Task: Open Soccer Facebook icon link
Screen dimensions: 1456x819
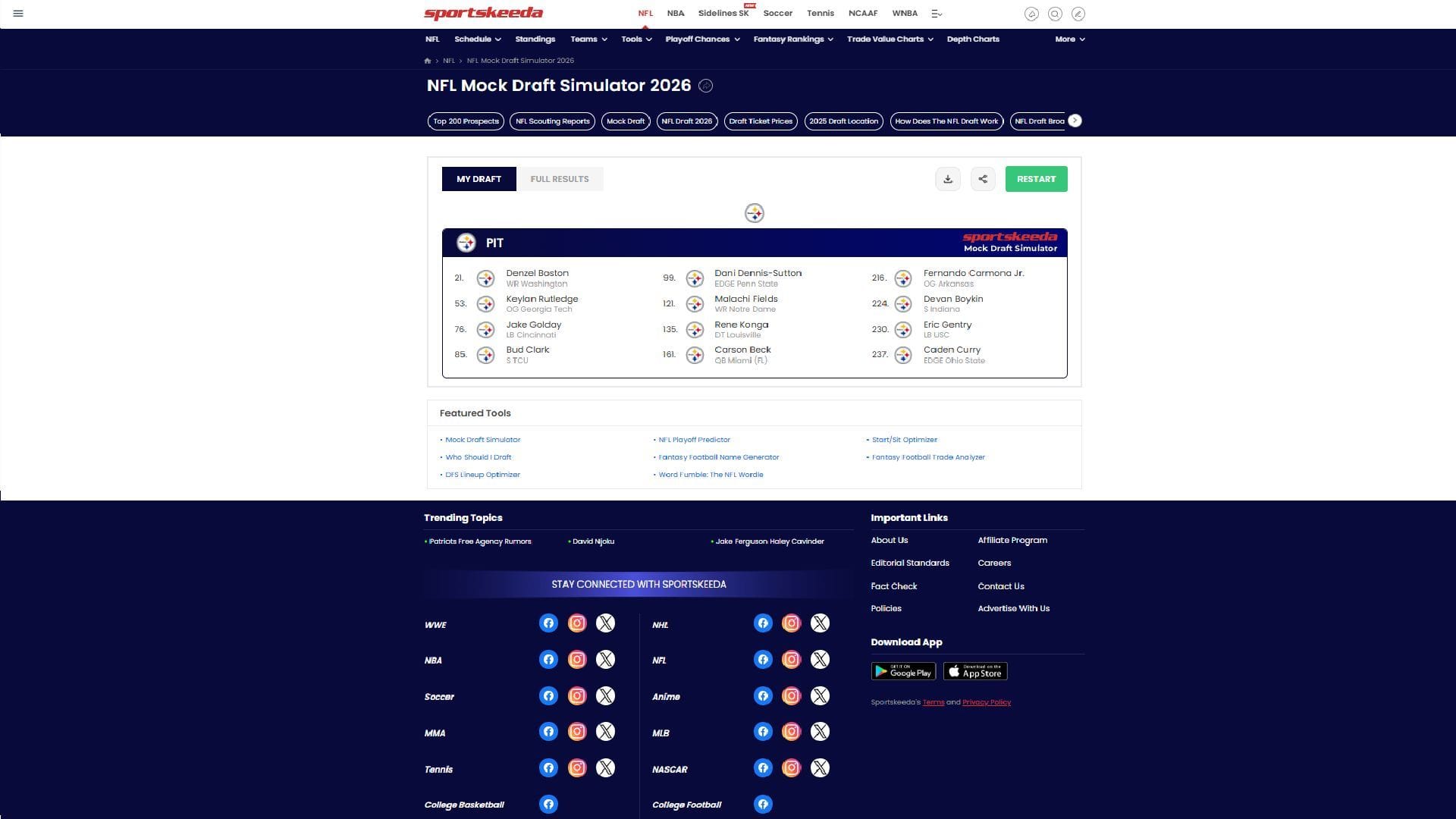Action: click(x=548, y=696)
